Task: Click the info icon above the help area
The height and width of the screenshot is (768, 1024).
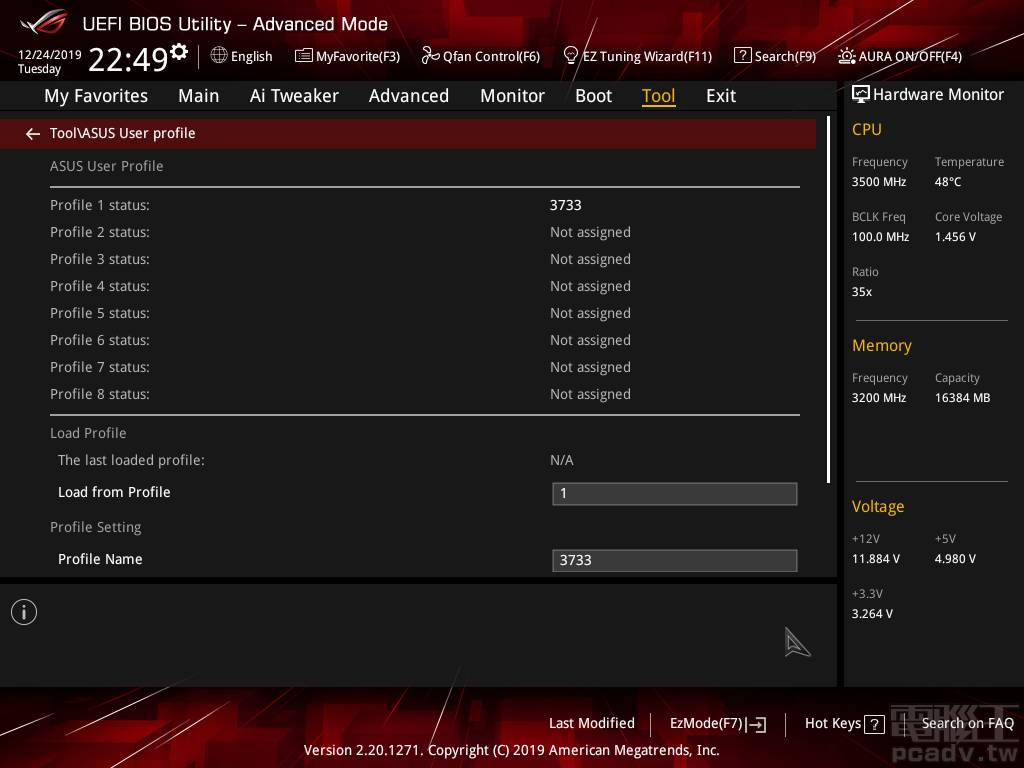Action: click(x=24, y=611)
